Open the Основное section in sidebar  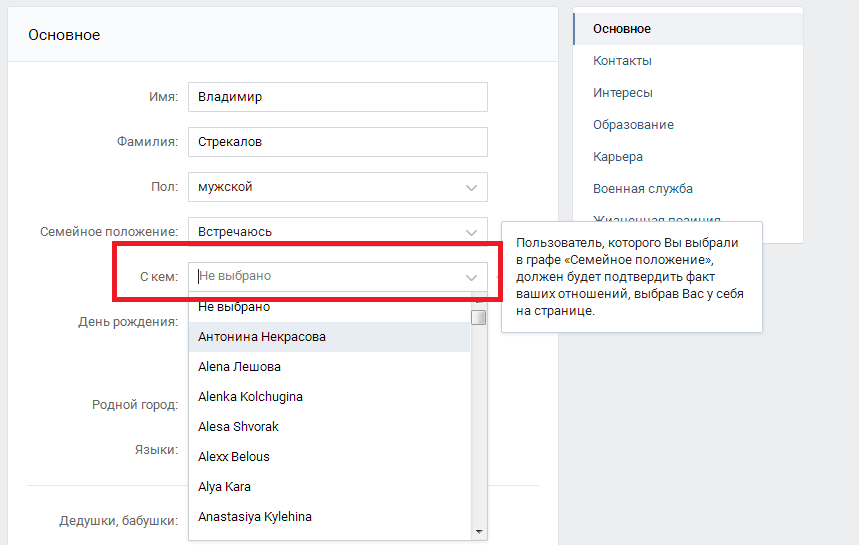tap(621, 29)
